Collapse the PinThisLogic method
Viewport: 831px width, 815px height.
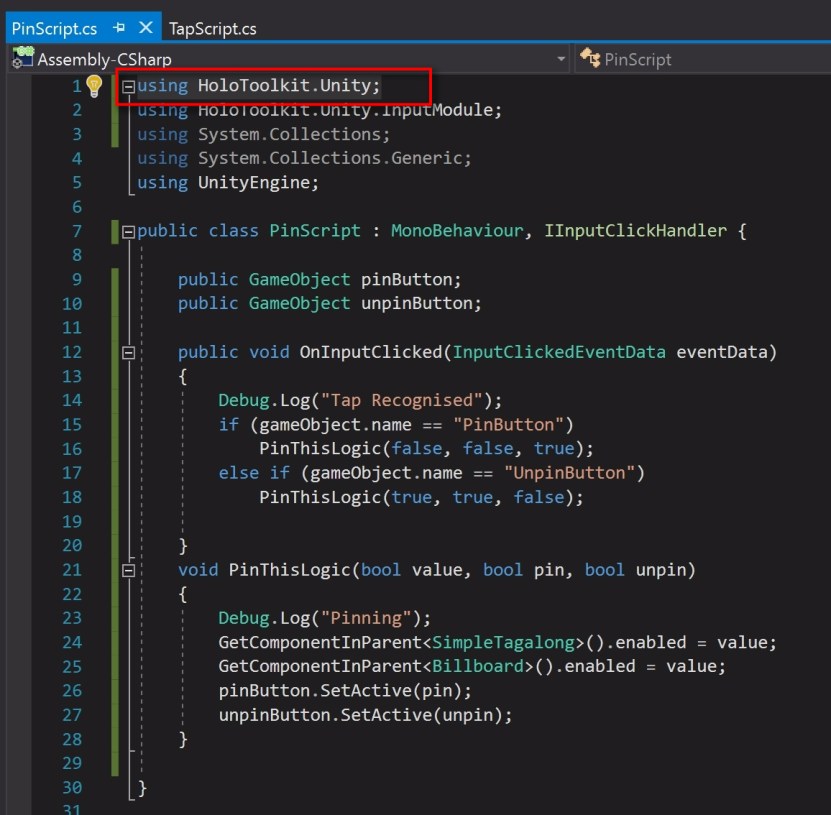(128, 571)
